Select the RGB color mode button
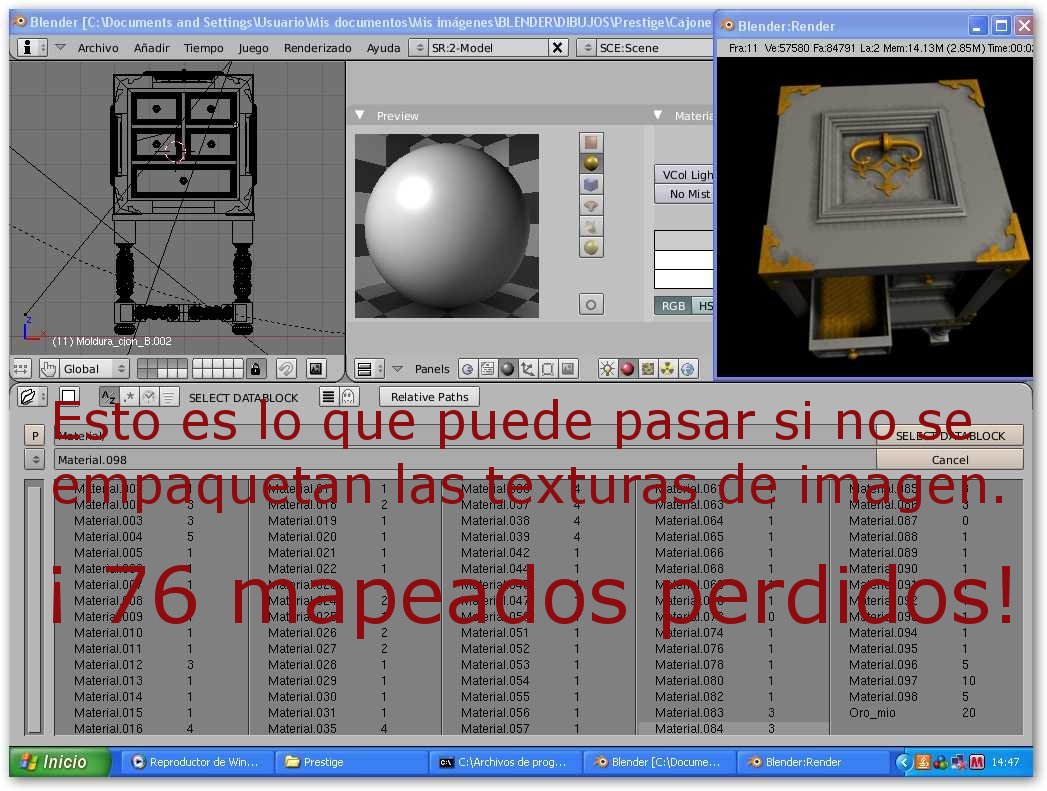1047x791 pixels. click(673, 306)
